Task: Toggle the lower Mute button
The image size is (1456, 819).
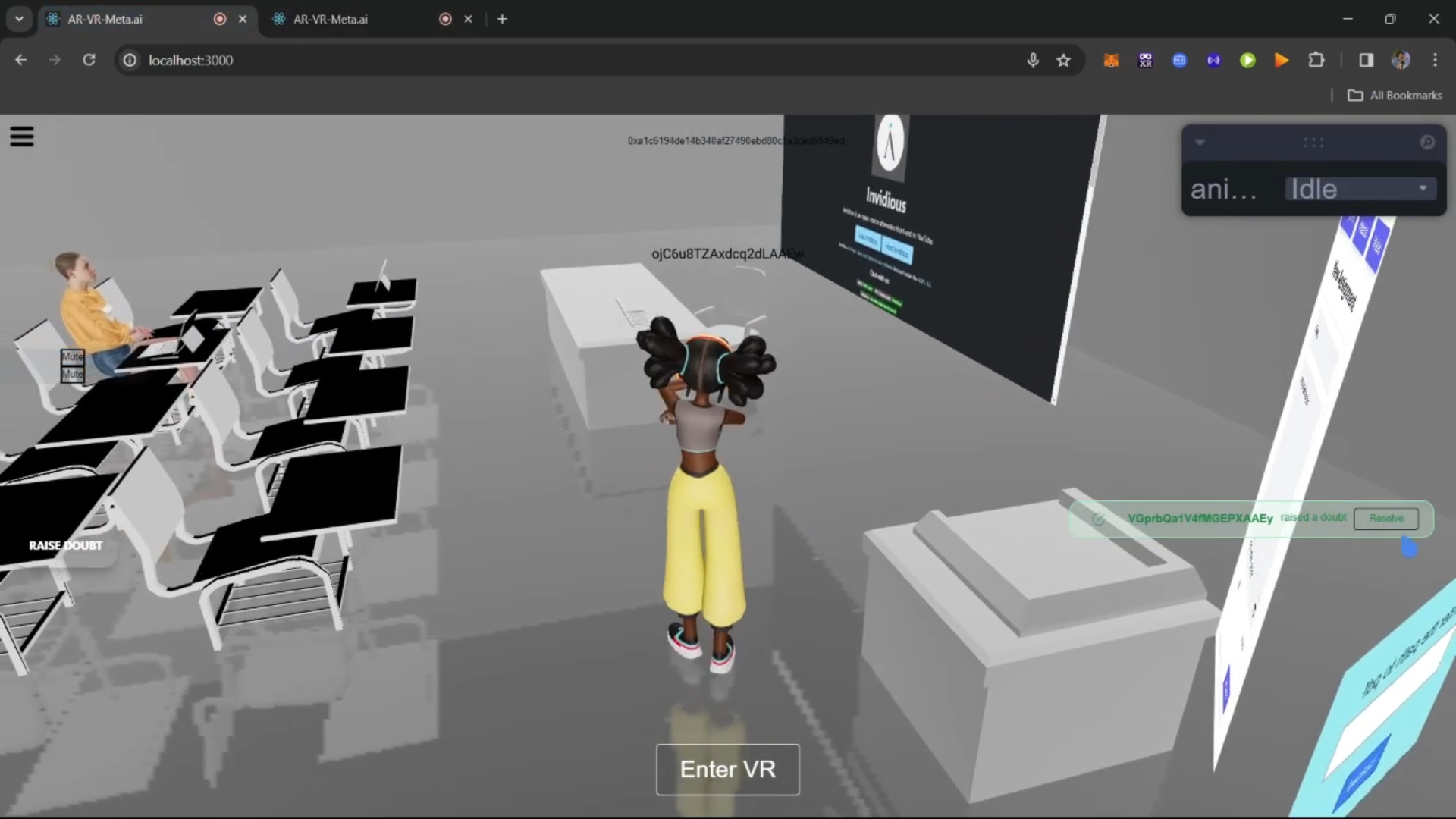Action: 73,374
